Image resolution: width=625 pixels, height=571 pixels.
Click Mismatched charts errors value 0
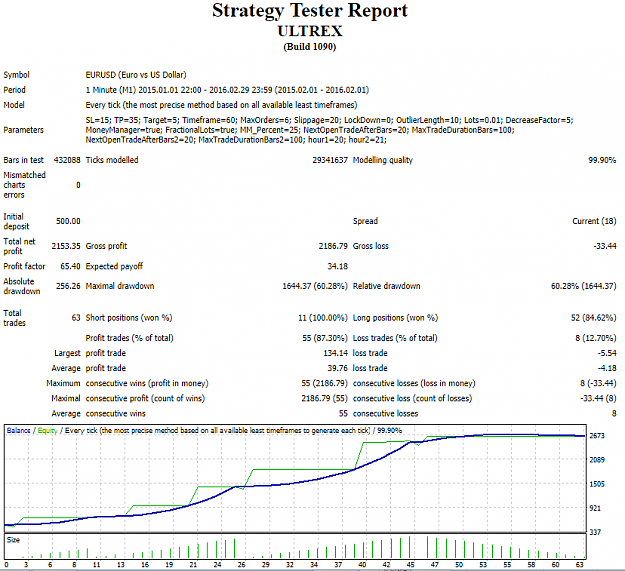(78, 185)
